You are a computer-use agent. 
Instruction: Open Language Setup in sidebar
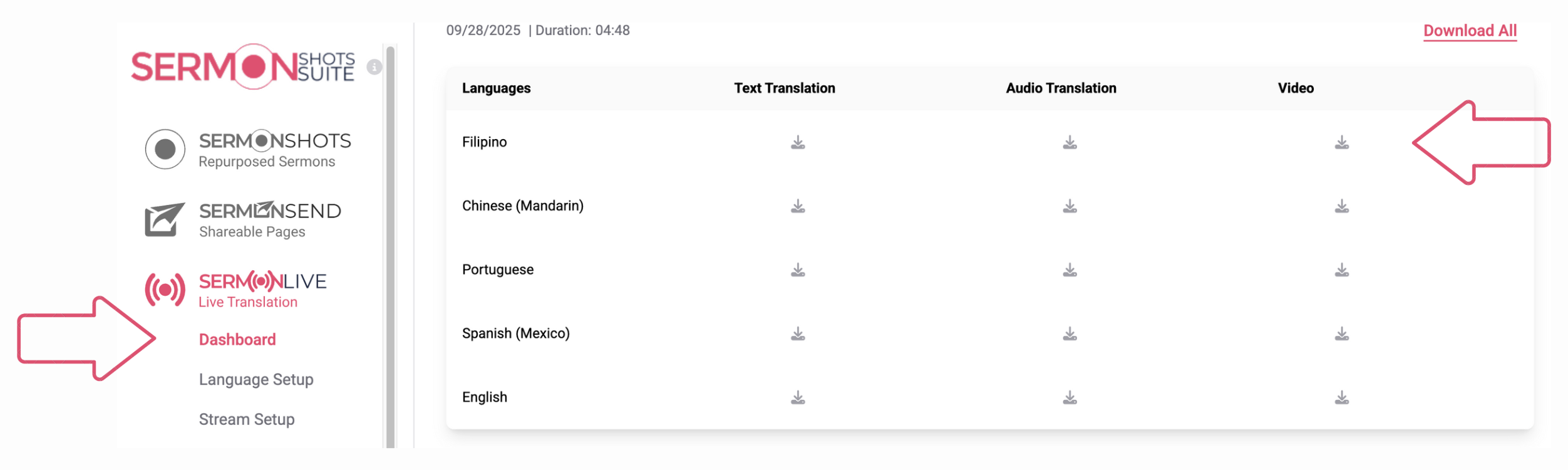[256, 380]
